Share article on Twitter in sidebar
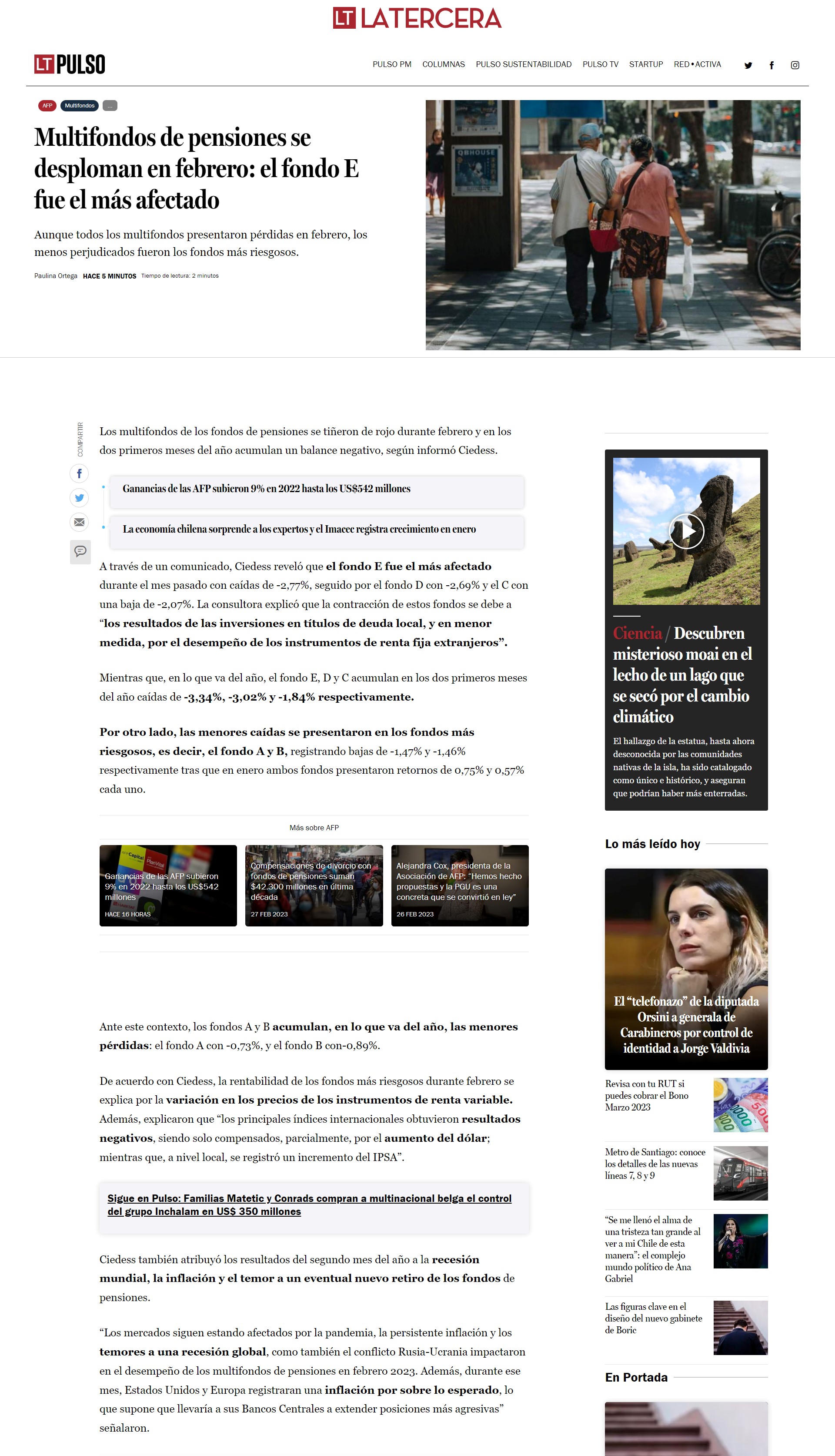The image size is (835, 1456). click(80, 497)
